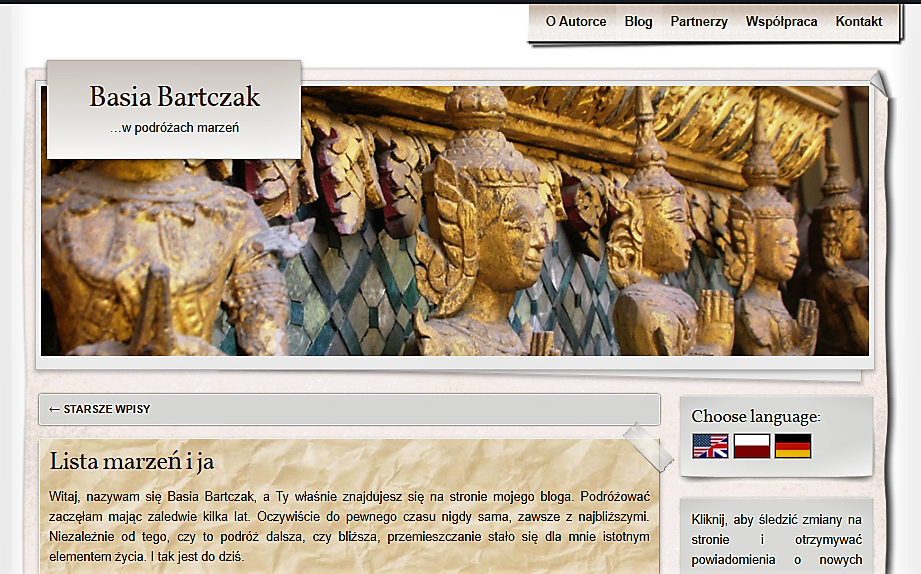Image resolution: width=921 pixels, height=574 pixels.
Task: Navigate to Współpraca in the top menu
Action: point(781,22)
